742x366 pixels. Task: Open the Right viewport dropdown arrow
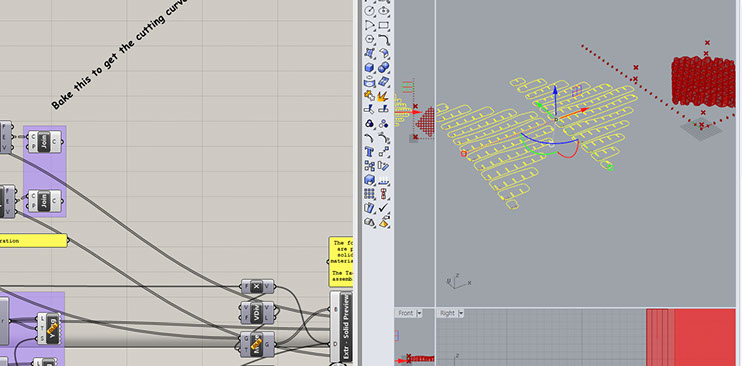[460, 313]
